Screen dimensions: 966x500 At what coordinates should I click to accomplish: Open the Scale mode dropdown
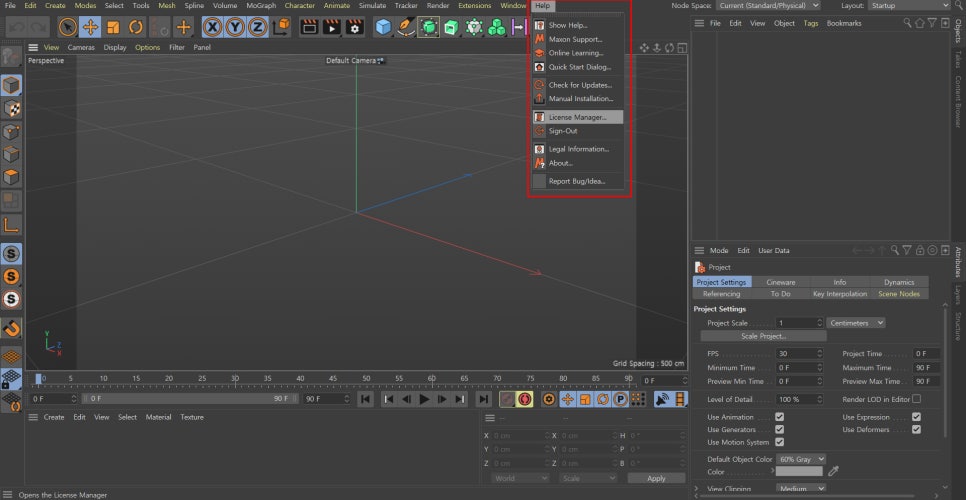coord(588,478)
